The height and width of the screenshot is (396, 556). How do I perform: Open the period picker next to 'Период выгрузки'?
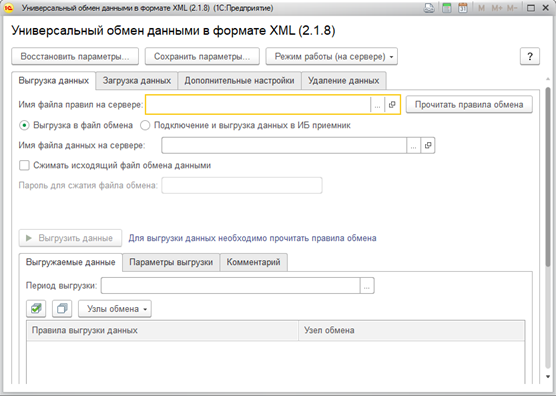coord(367,286)
